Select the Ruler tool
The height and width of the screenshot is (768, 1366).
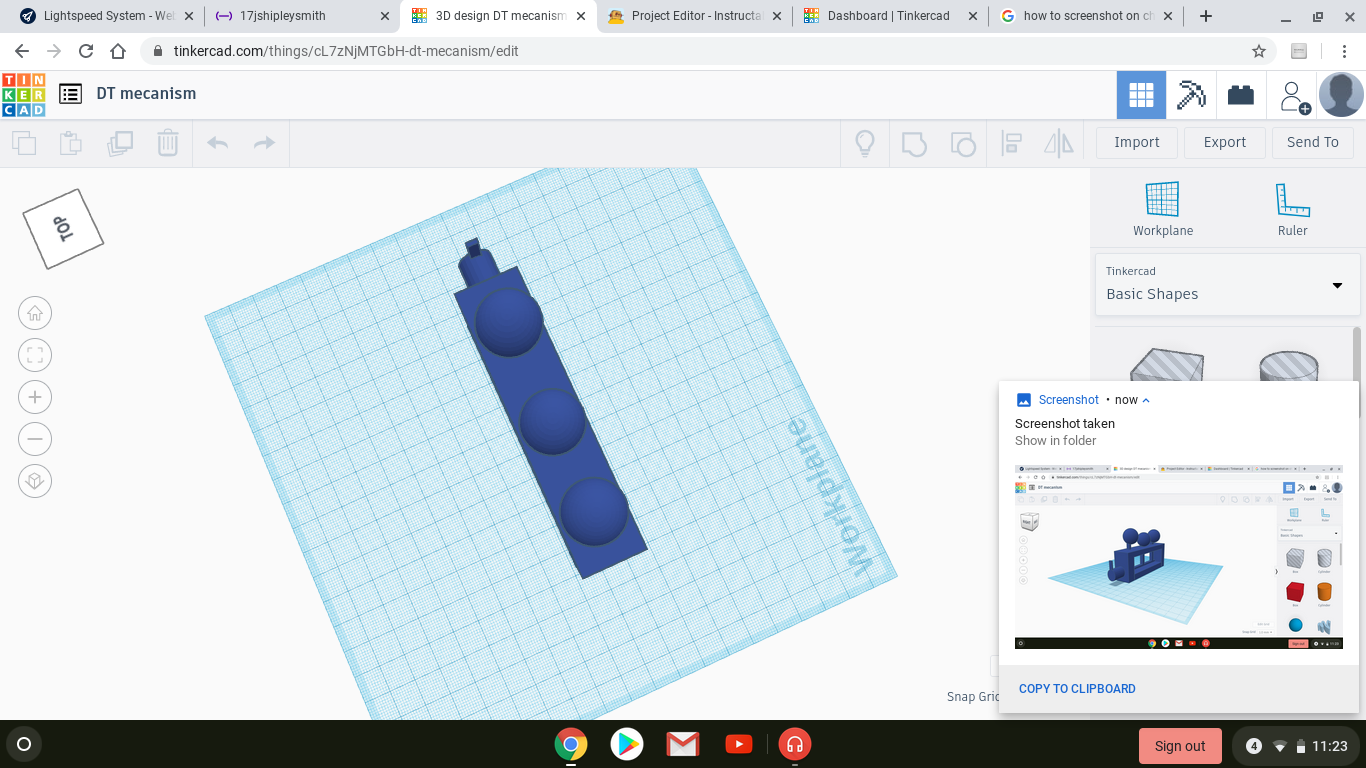pos(1293,209)
